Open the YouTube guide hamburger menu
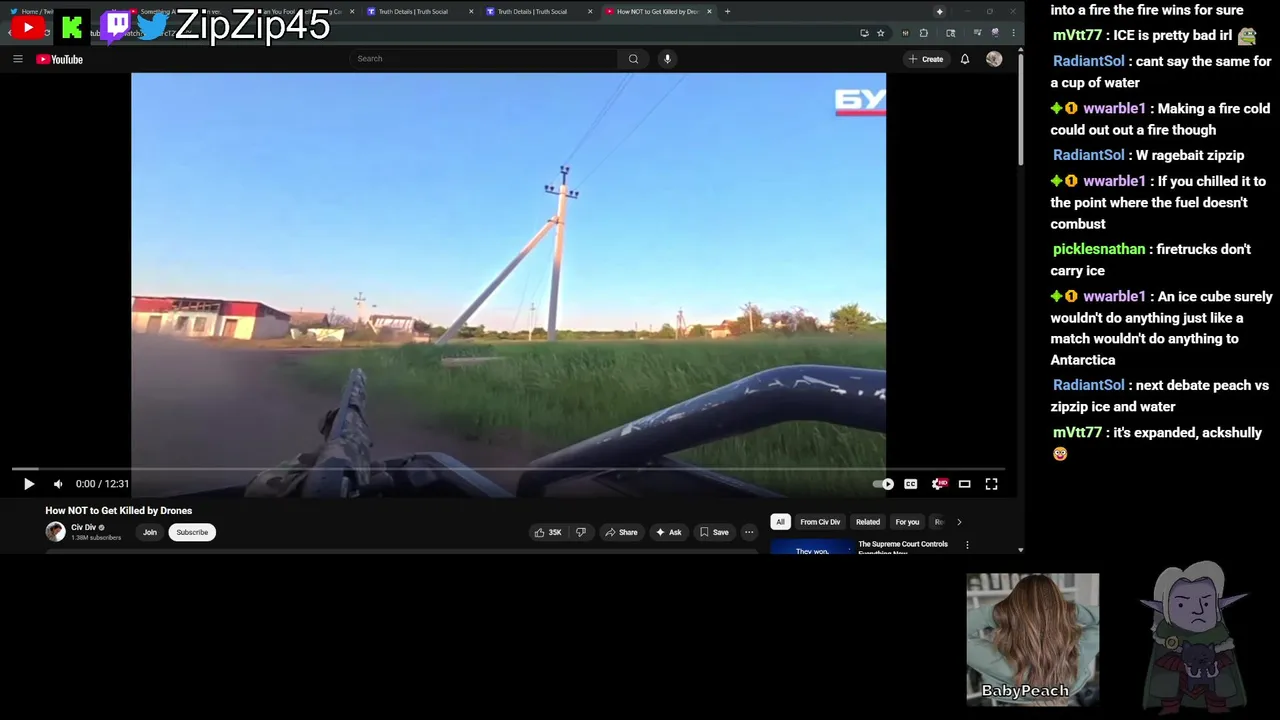The height and width of the screenshot is (720, 1280). [17, 59]
